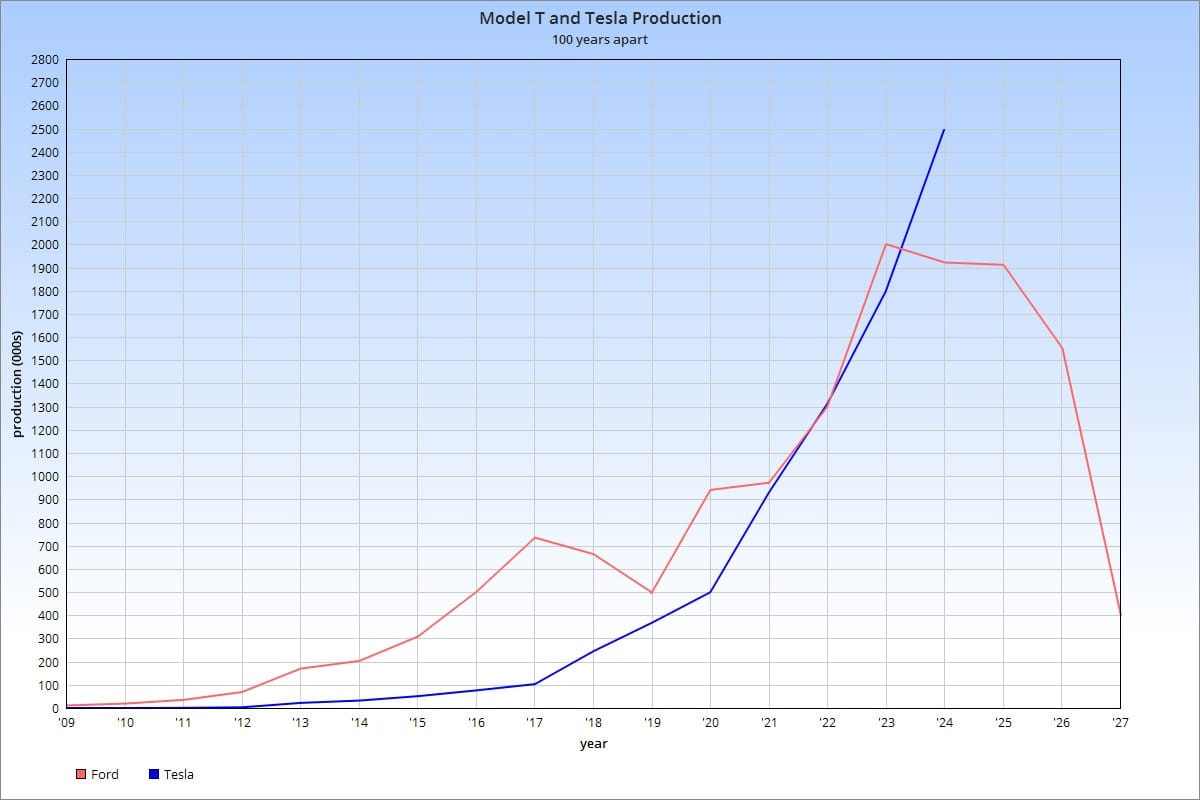Click the '23 x-axis tick label
The image size is (1200, 800).
(886, 721)
